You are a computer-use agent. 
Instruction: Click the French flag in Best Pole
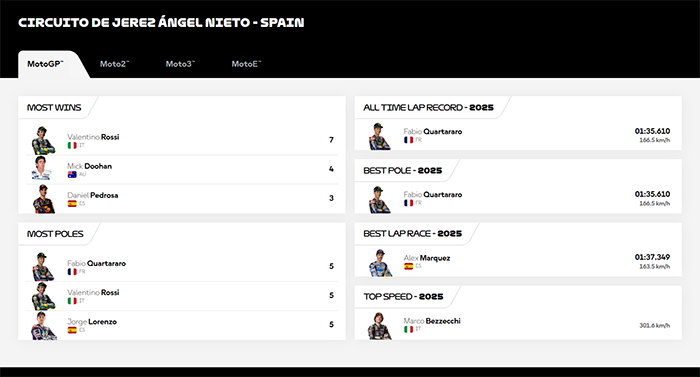(408, 203)
